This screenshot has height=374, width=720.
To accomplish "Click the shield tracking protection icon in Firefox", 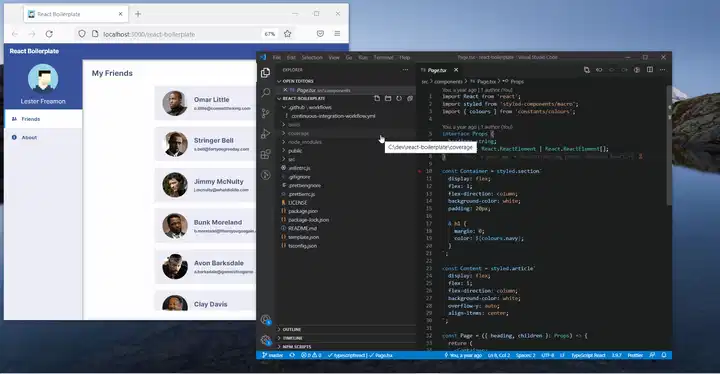I will pos(82,34).
